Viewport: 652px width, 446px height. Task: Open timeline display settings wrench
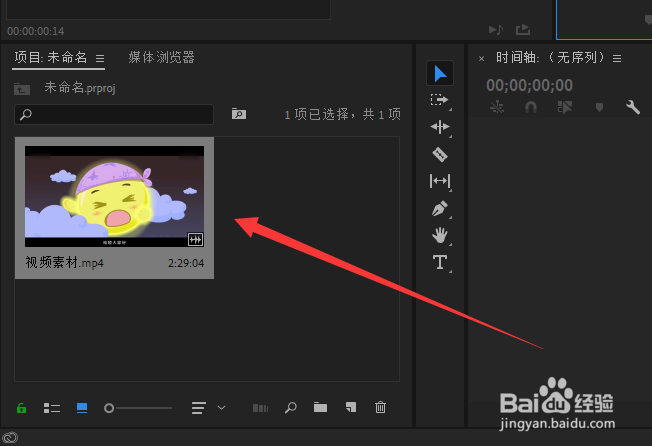pos(633,107)
